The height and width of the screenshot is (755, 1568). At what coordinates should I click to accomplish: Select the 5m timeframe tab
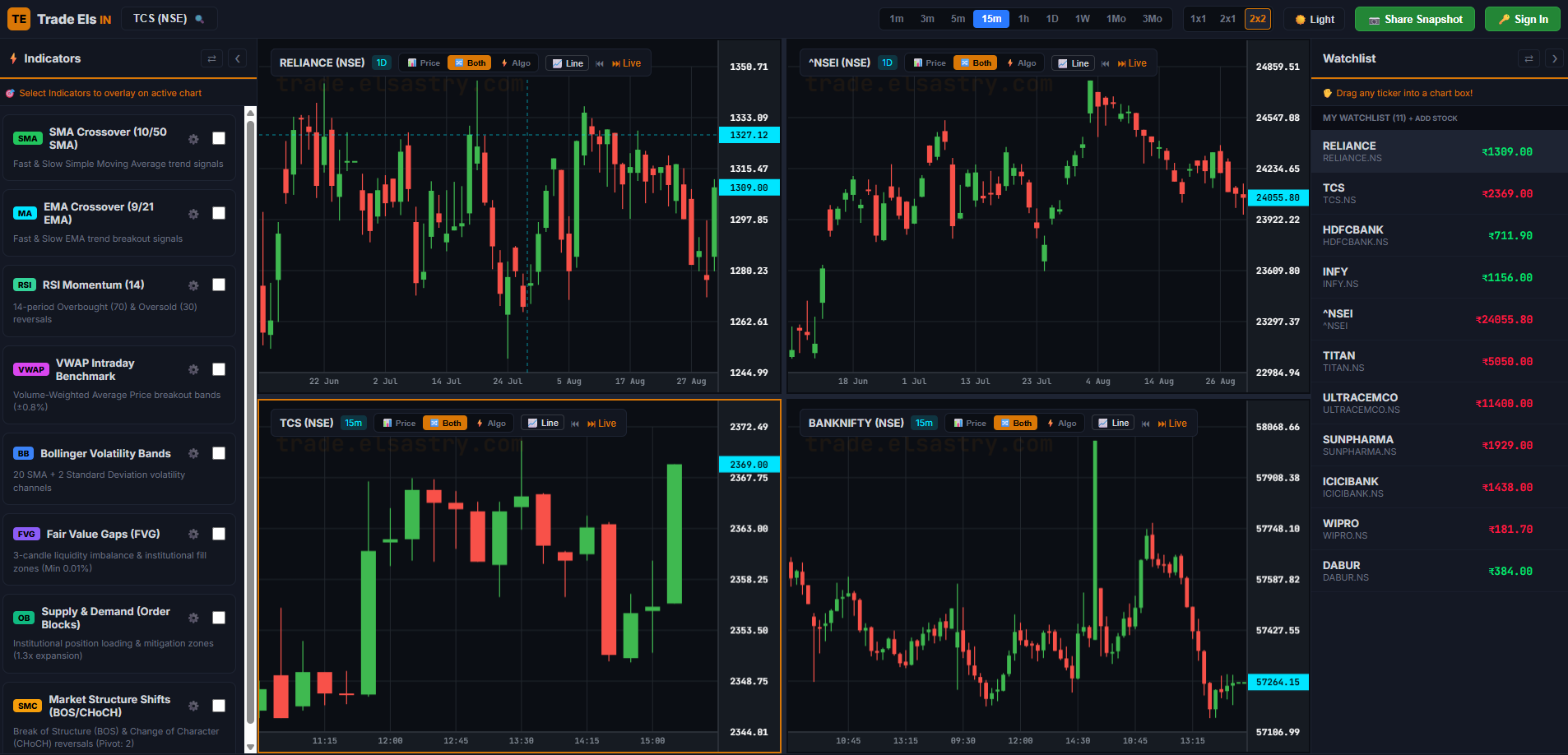958,19
